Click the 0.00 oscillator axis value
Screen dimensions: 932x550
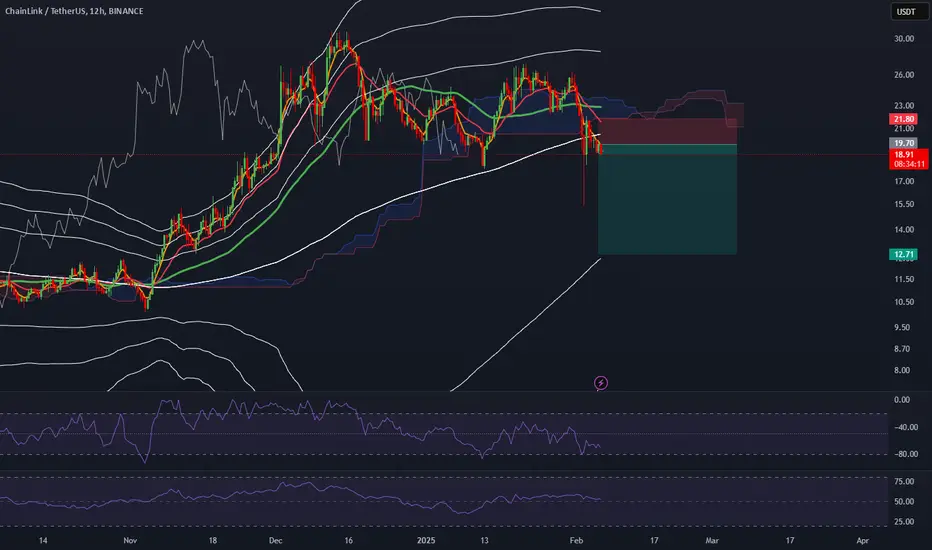point(902,400)
